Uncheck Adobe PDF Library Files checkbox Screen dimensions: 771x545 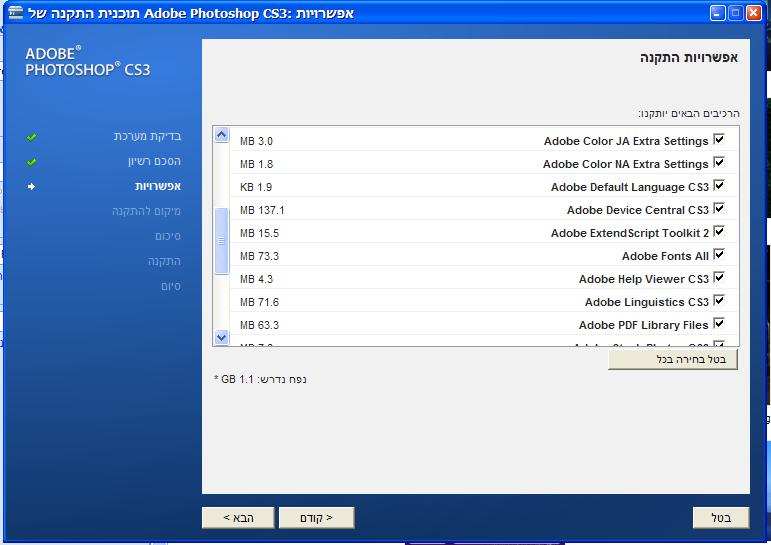click(719, 323)
